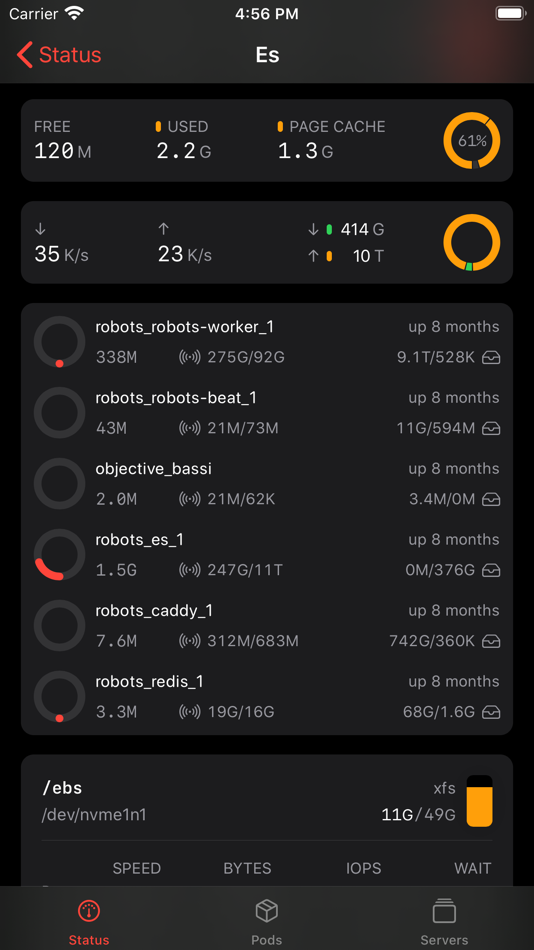
Task: Tap the CPU ring for robots_es_1
Action: pyautogui.click(x=59, y=554)
